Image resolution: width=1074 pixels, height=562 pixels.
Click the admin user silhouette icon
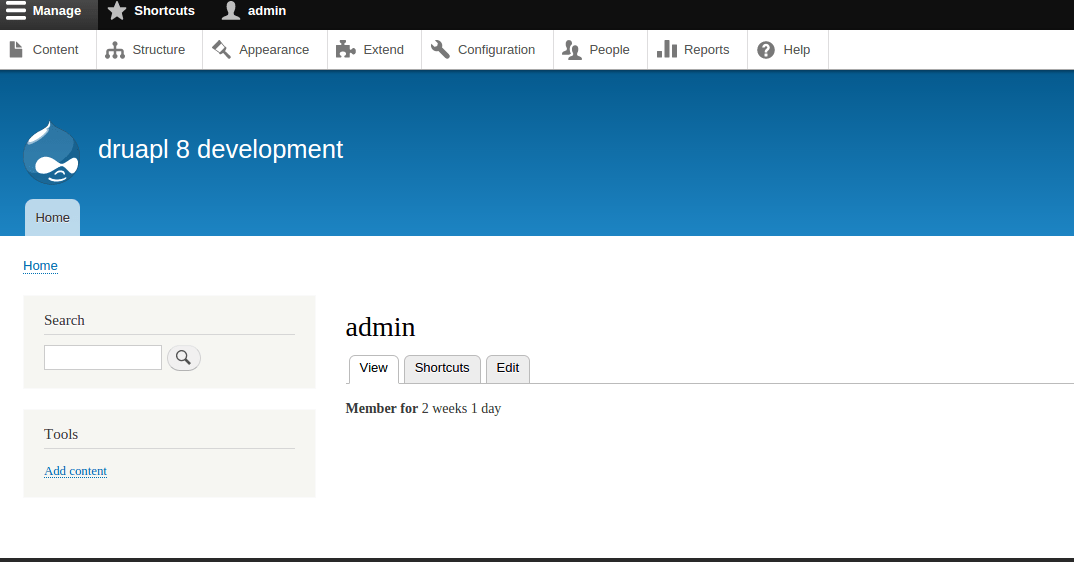pyautogui.click(x=231, y=11)
